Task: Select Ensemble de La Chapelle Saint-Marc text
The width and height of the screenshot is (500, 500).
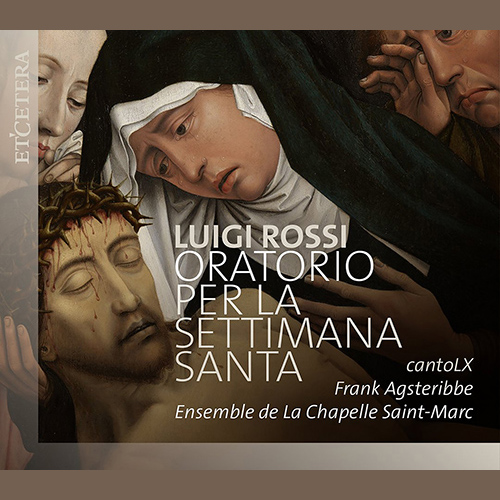Action: tap(324, 412)
